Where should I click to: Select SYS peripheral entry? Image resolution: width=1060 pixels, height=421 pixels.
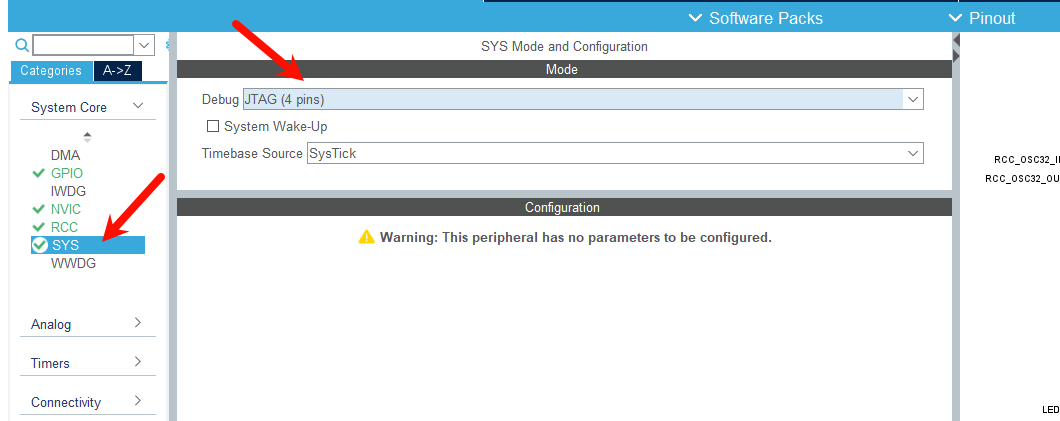click(x=88, y=245)
